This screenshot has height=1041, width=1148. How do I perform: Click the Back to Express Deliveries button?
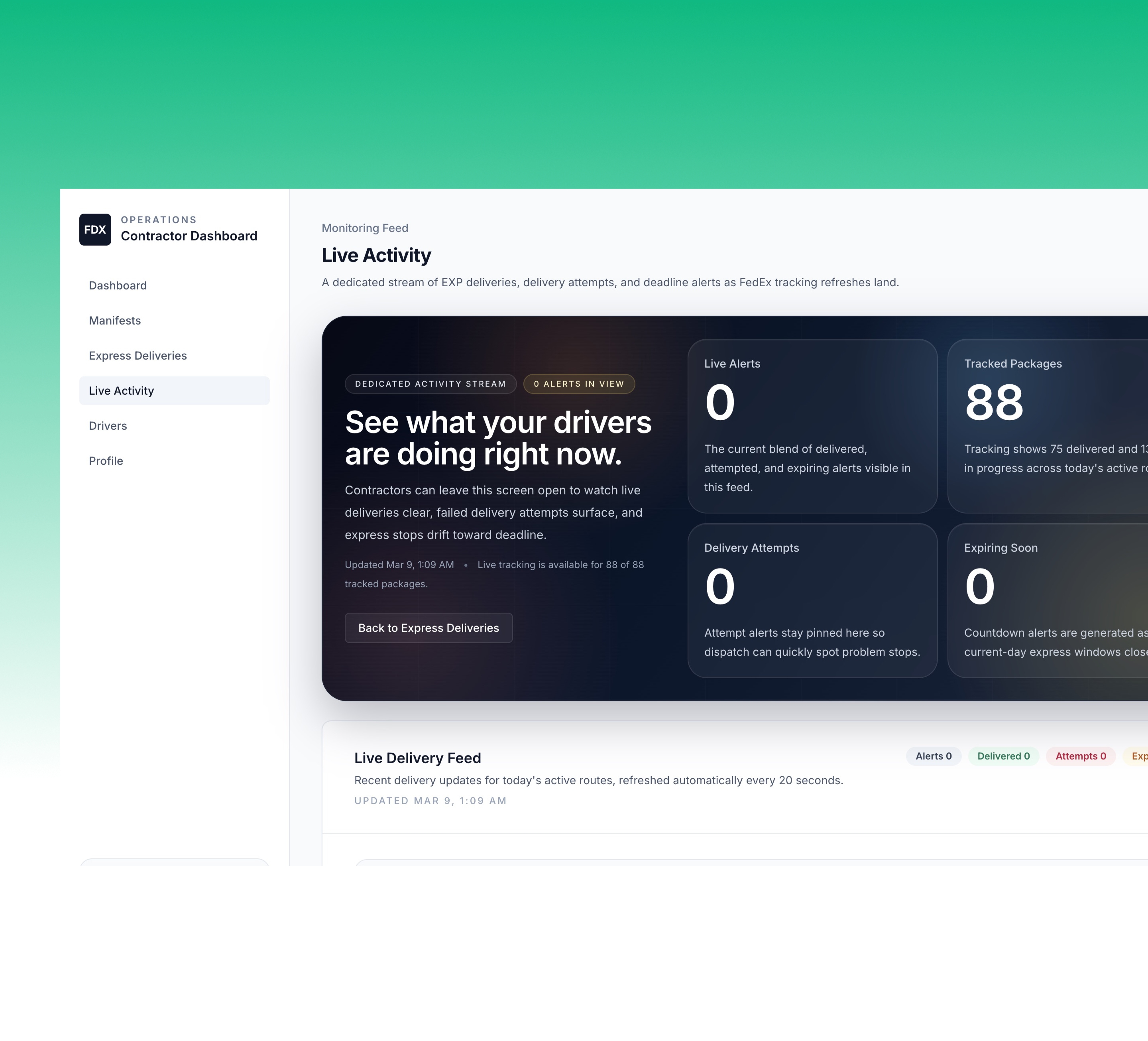coord(428,628)
